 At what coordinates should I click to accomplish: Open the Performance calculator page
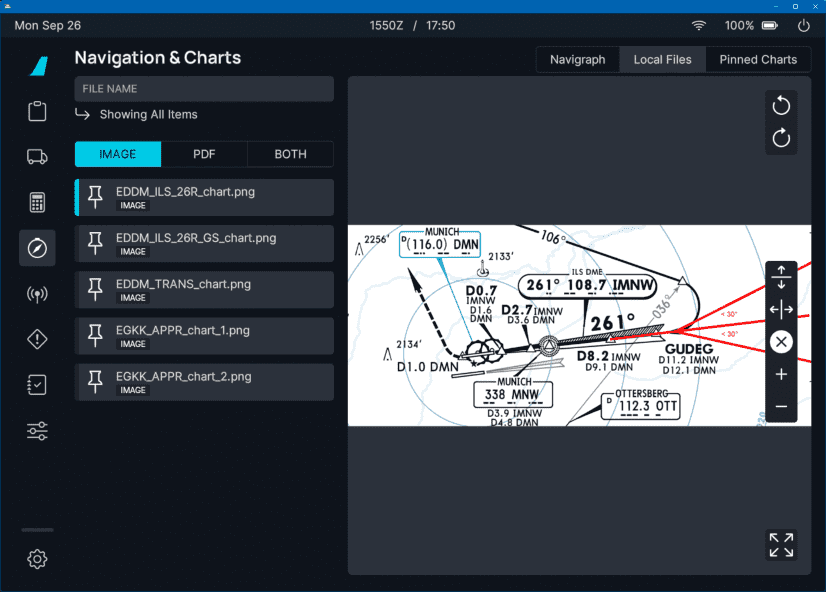click(37, 202)
